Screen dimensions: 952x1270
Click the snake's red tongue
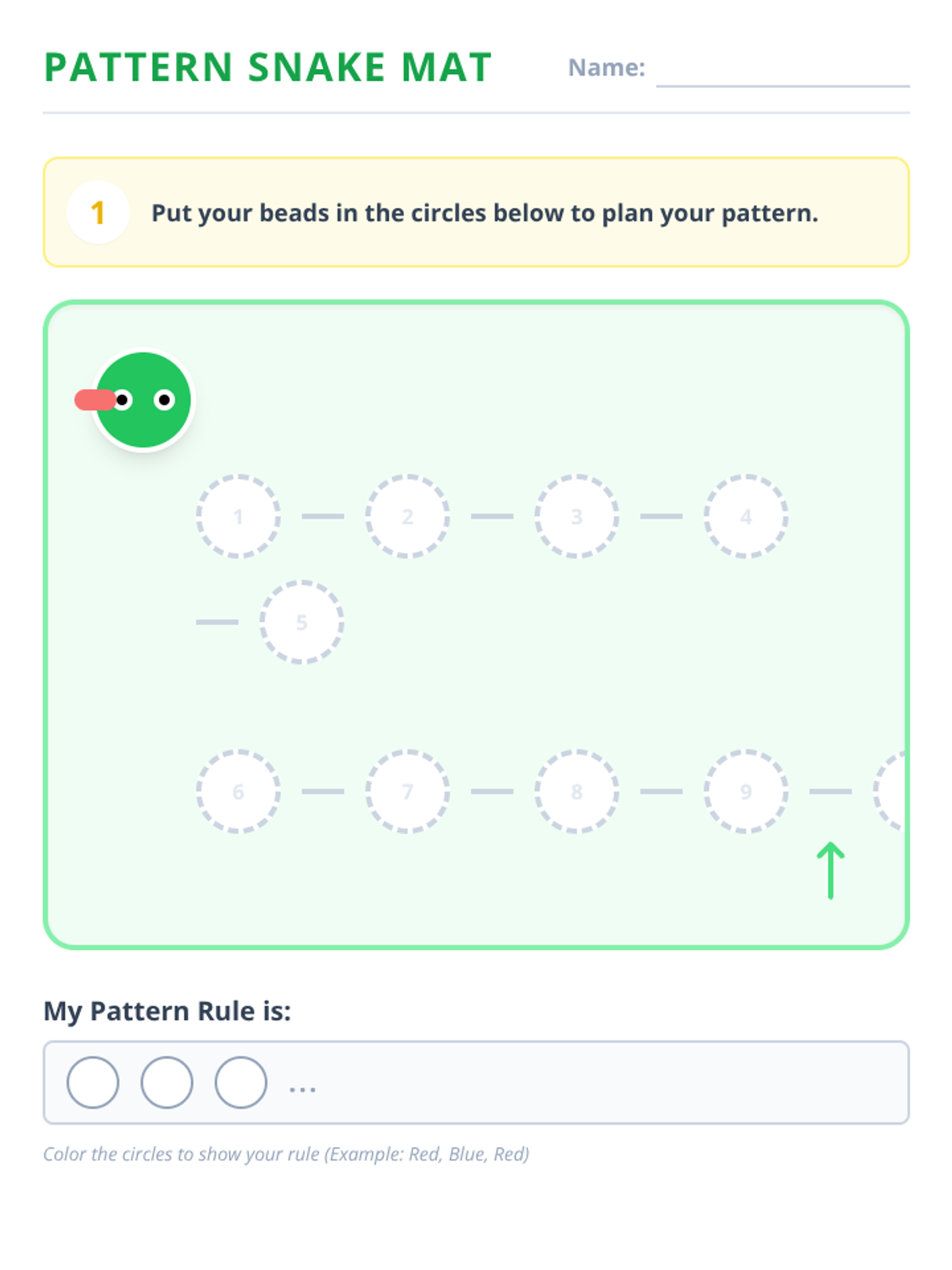pos(93,400)
